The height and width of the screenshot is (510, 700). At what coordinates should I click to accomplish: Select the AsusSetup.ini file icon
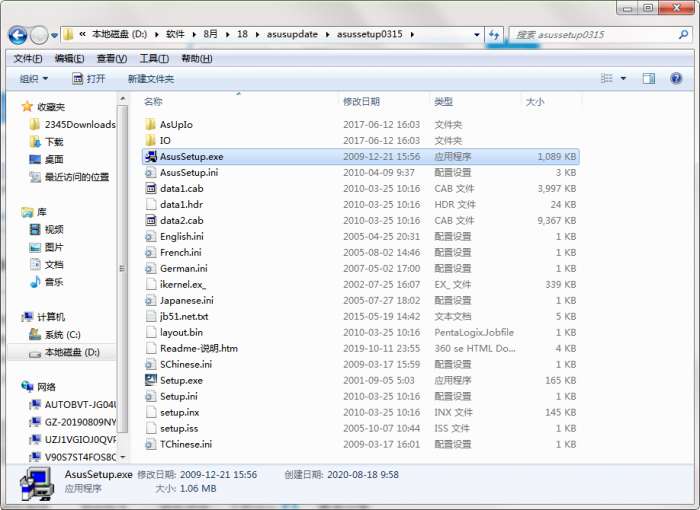coord(151,172)
